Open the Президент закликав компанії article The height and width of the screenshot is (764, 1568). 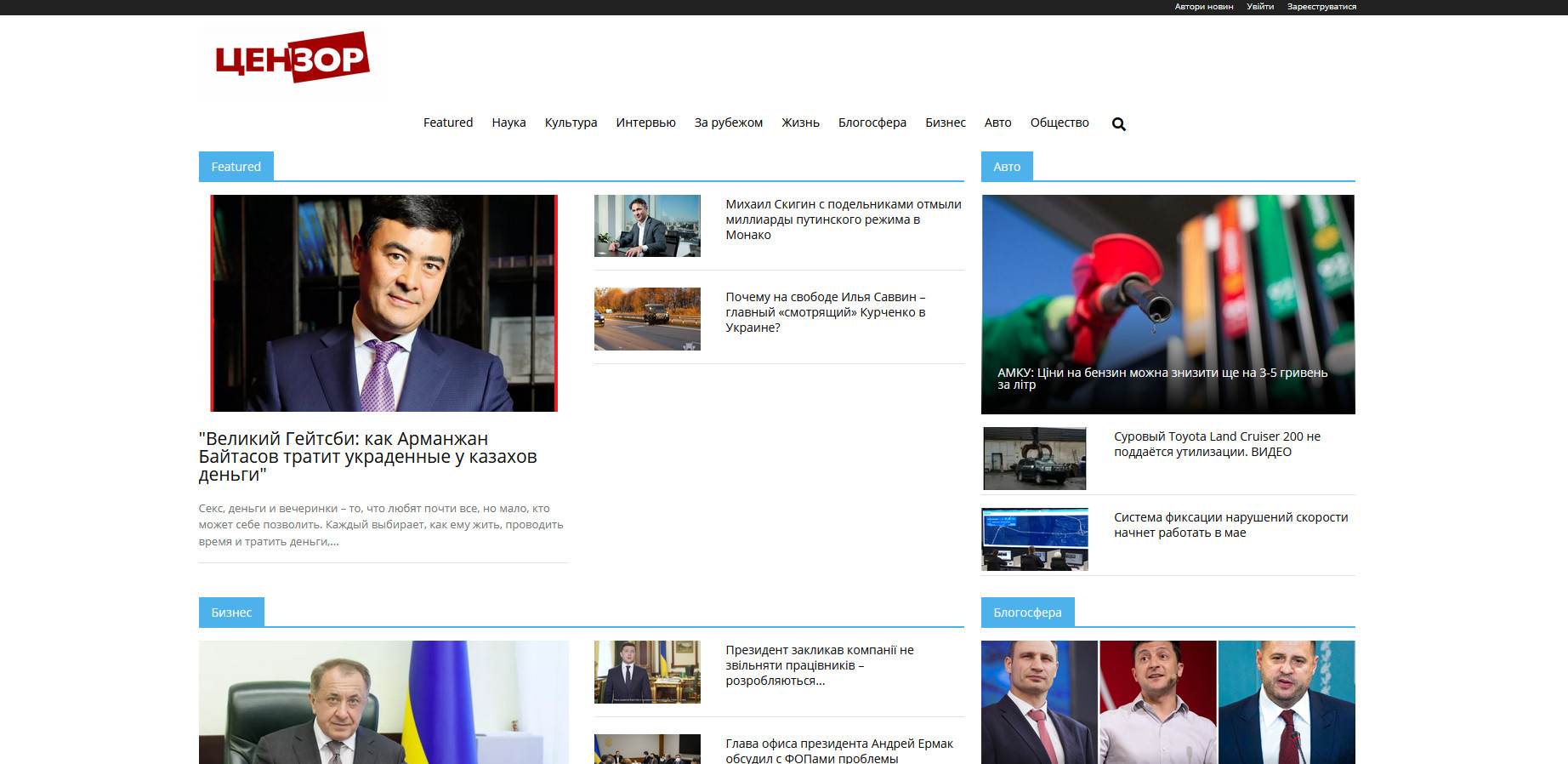[x=819, y=665]
